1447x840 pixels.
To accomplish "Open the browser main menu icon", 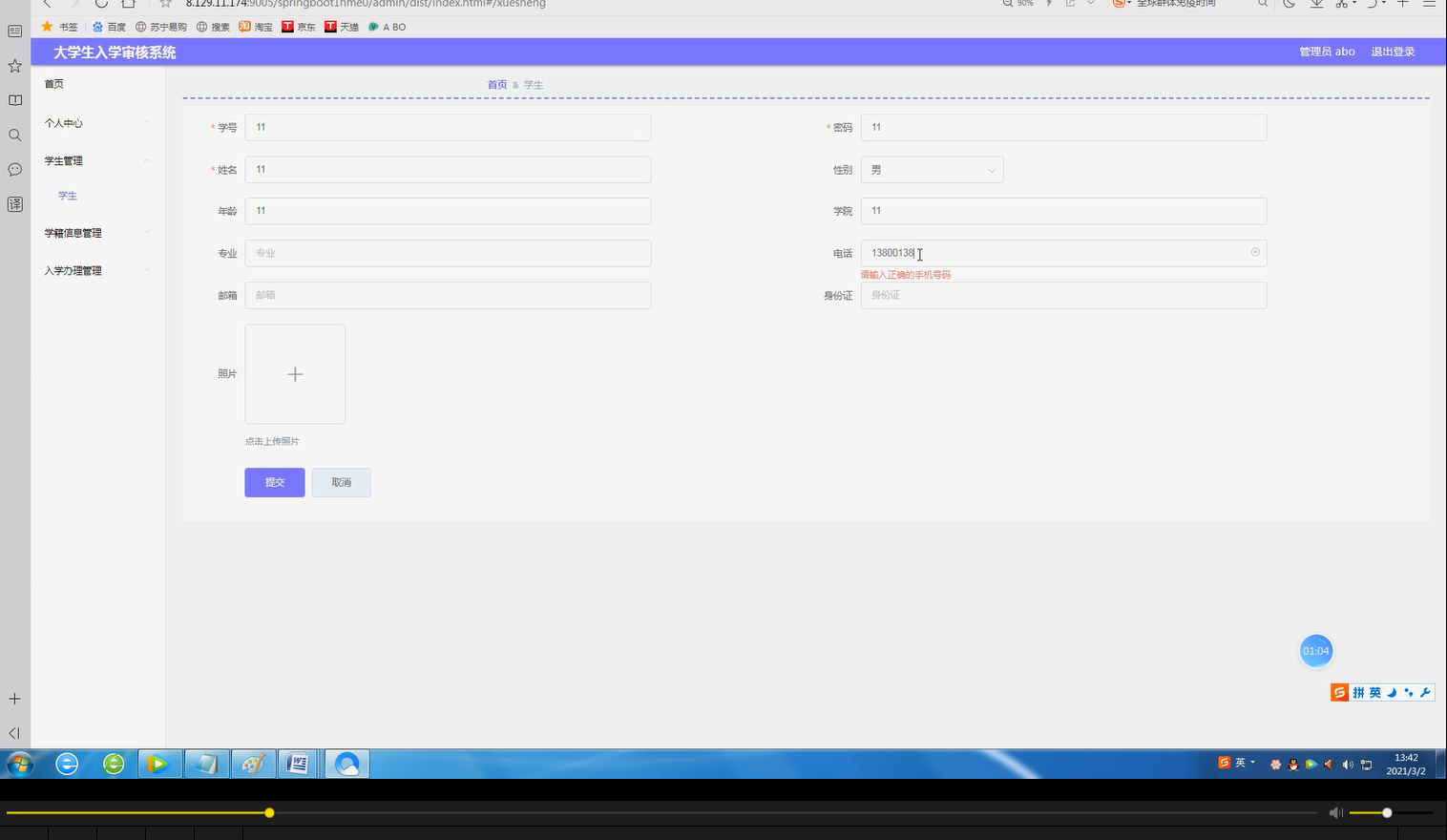I will [1429, 4].
